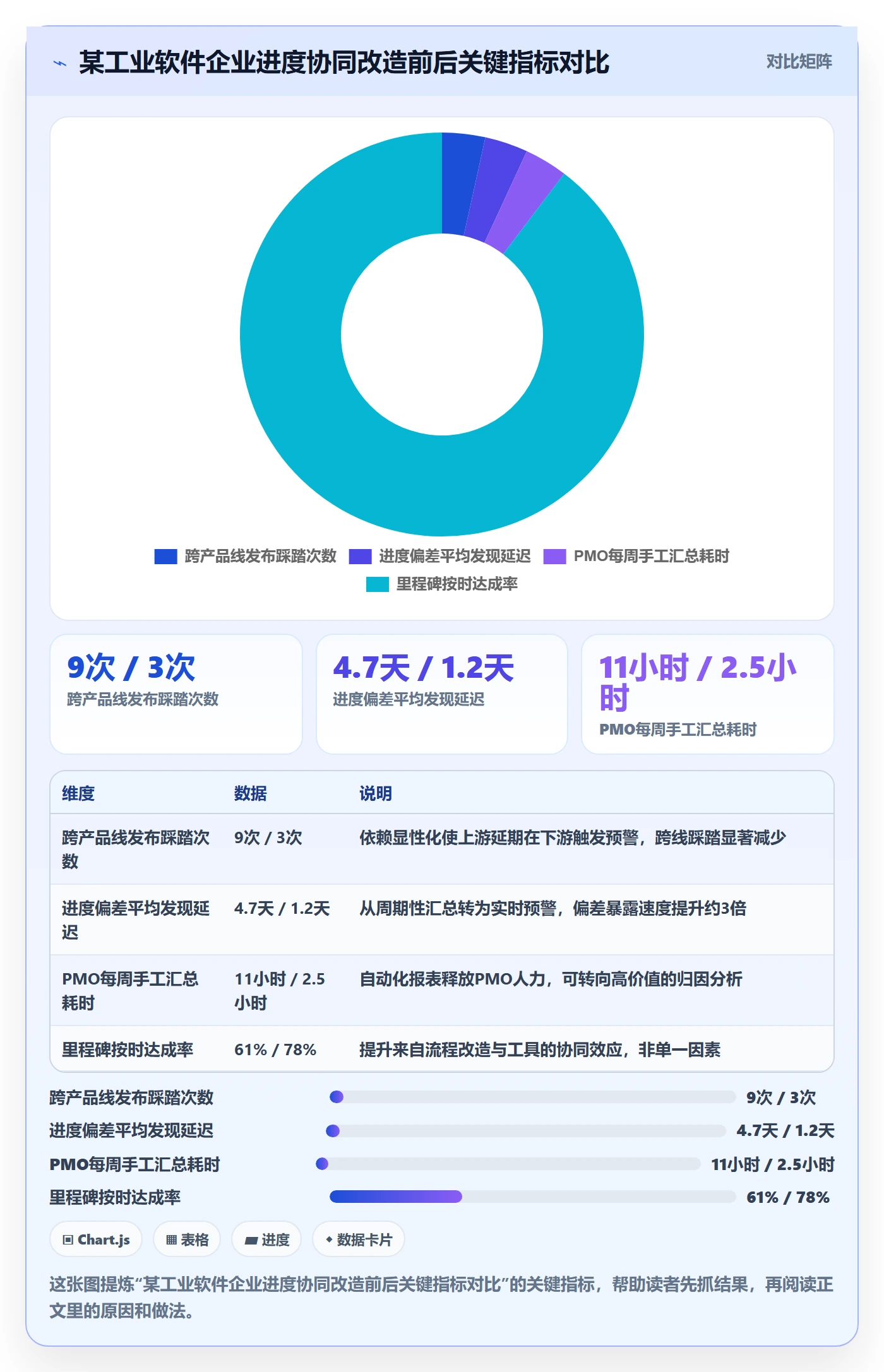The height and width of the screenshot is (1372, 884).
Task: Click description starting 提升来自流程改造
Action: (540, 1050)
